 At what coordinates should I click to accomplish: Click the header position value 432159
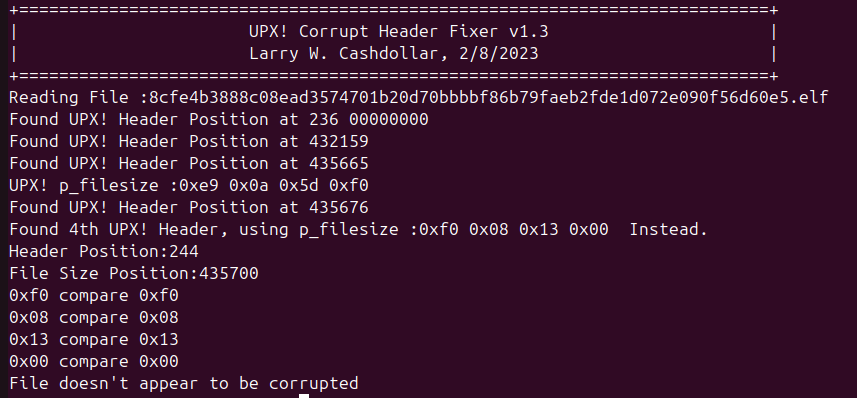click(339, 141)
